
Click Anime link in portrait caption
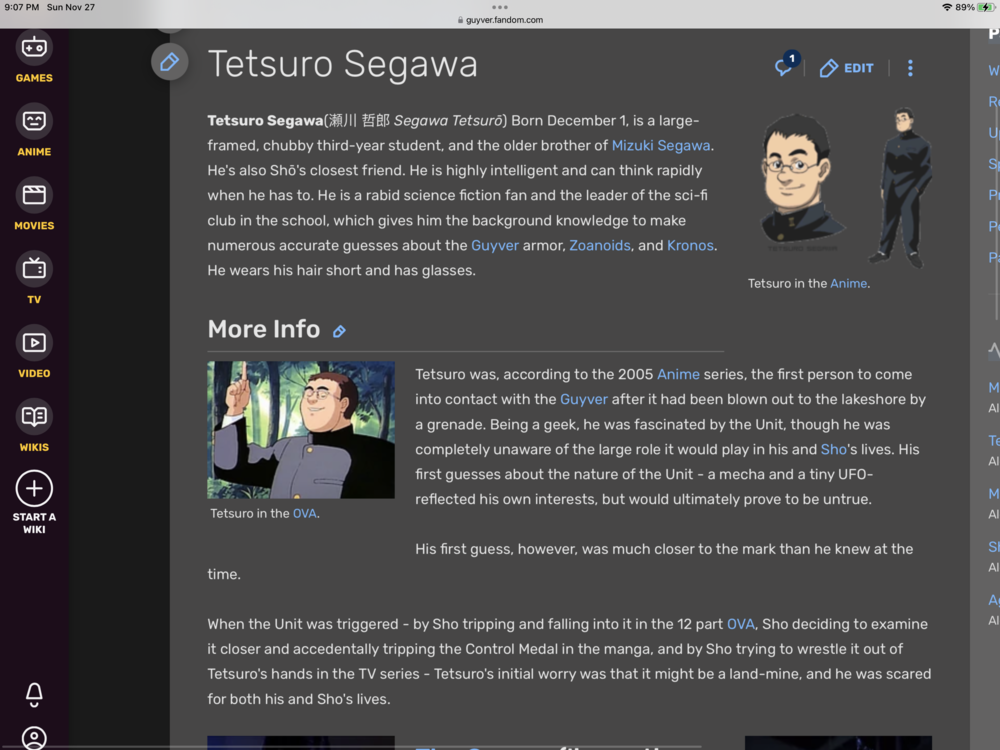point(848,284)
